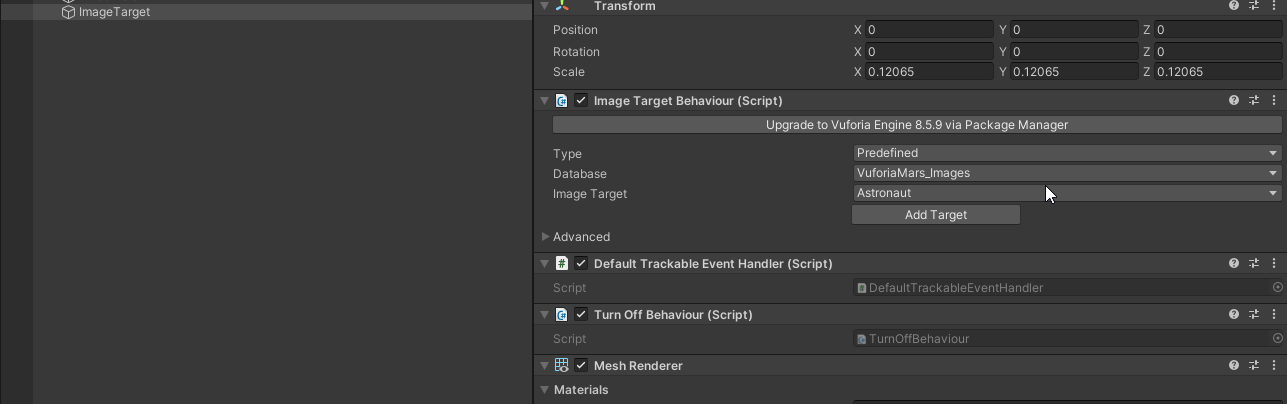Click the Image Target property label
This screenshot has width=1287, height=404.
(x=590, y=194)
